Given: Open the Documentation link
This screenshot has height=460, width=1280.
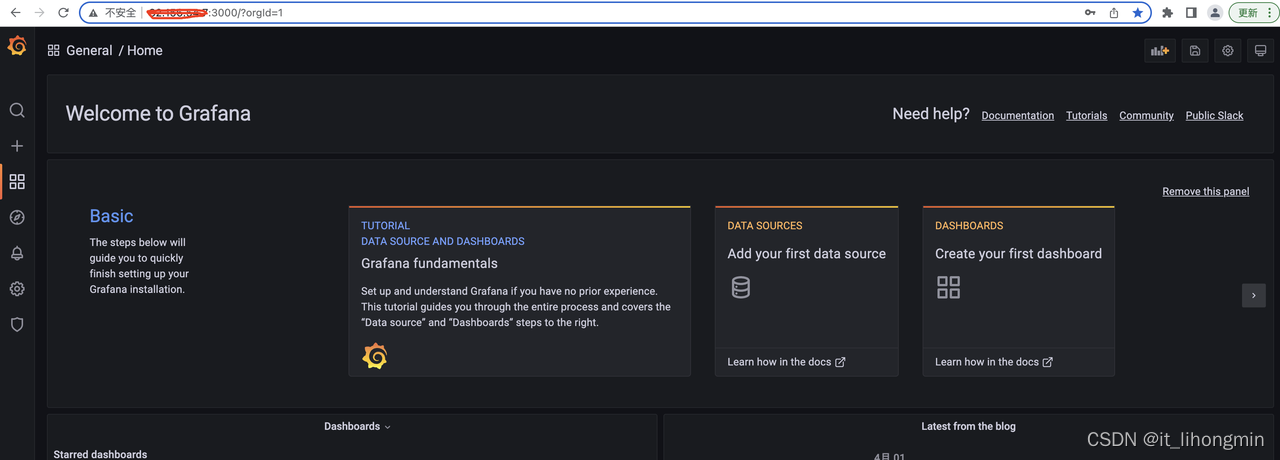Looking at the screenshot, I should point(1018,116).
